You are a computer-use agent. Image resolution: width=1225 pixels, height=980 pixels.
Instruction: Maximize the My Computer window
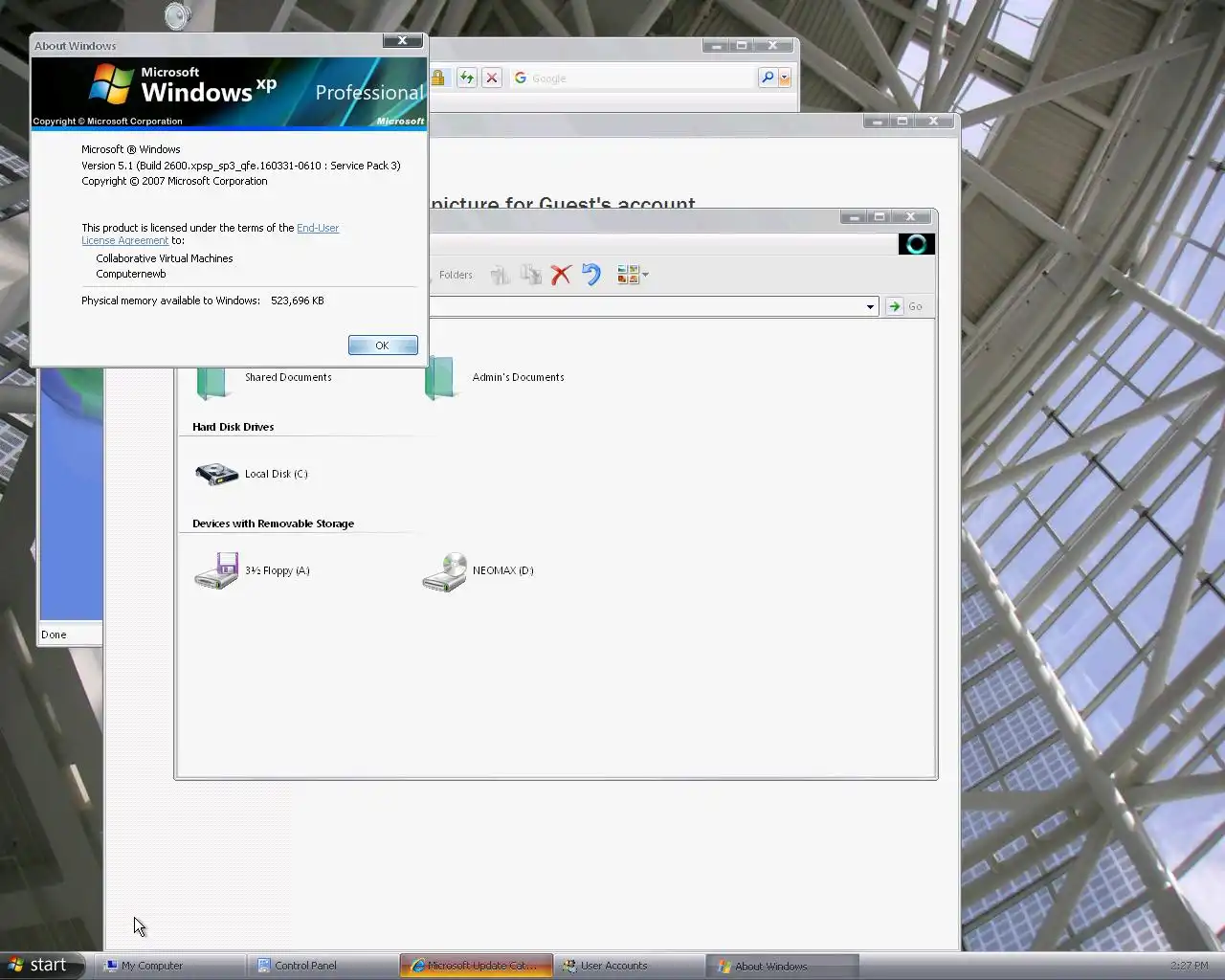[880, 217]
